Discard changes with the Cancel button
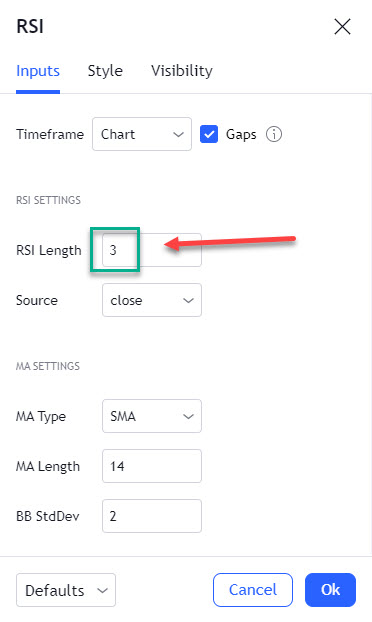 click(253, 590)
